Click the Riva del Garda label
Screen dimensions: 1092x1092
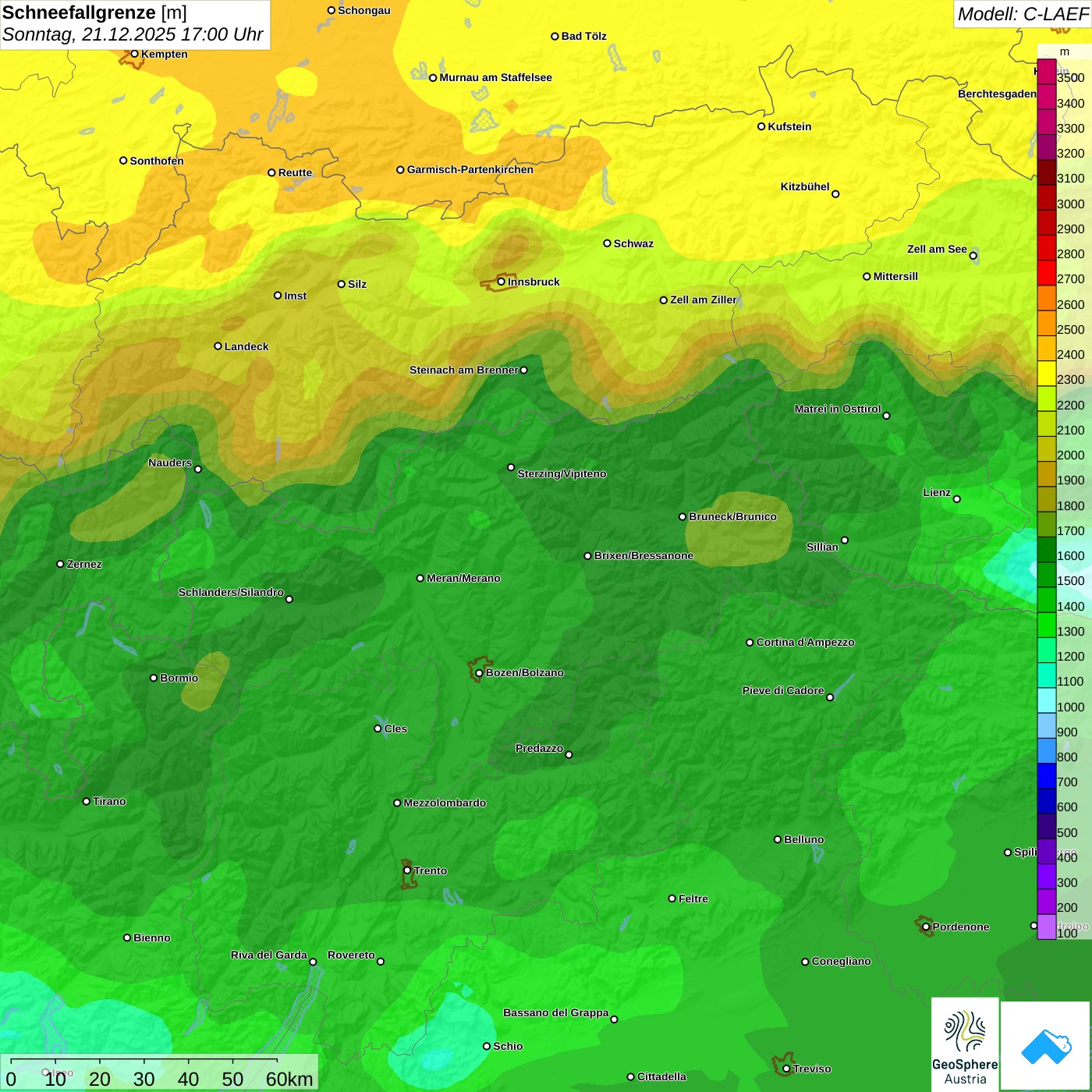(269, 955)
